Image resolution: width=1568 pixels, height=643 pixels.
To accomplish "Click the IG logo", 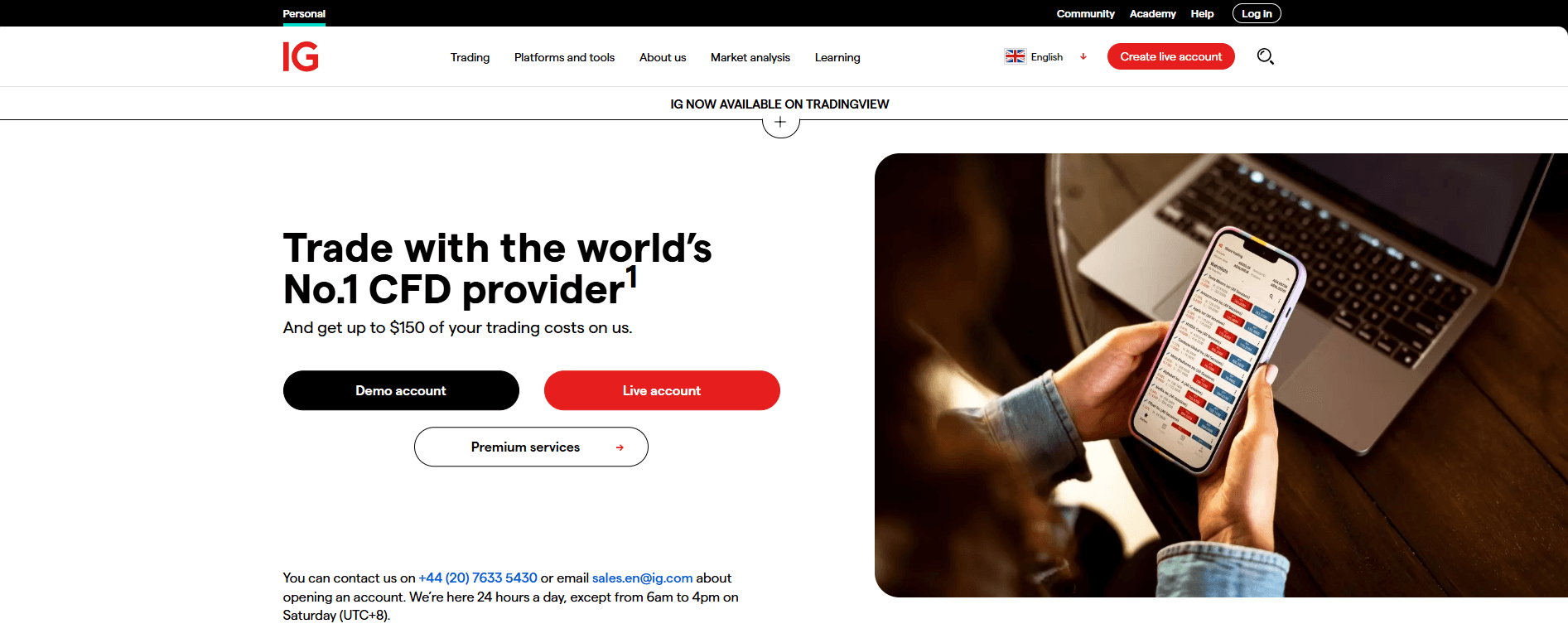I will coord(301,56).
